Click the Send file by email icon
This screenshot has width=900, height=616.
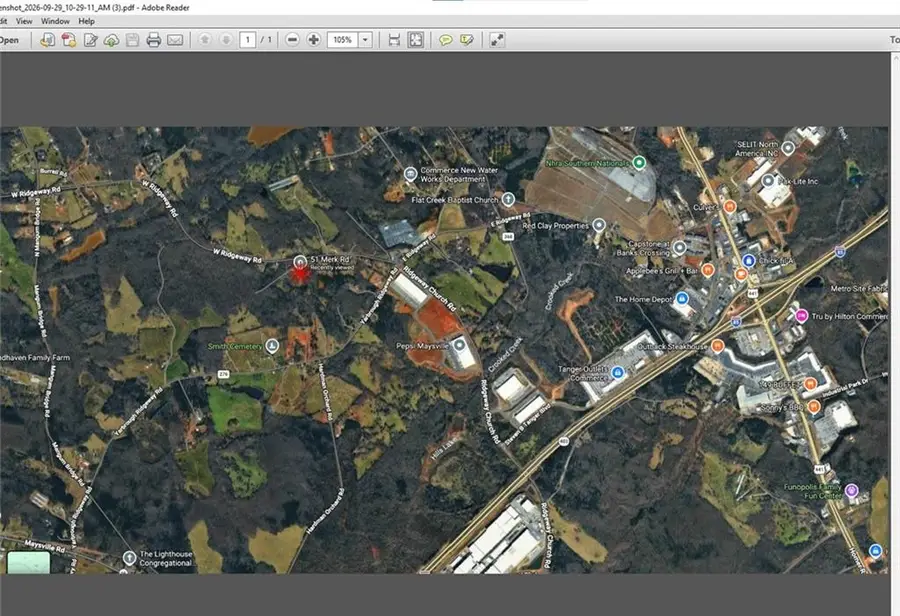175,40
